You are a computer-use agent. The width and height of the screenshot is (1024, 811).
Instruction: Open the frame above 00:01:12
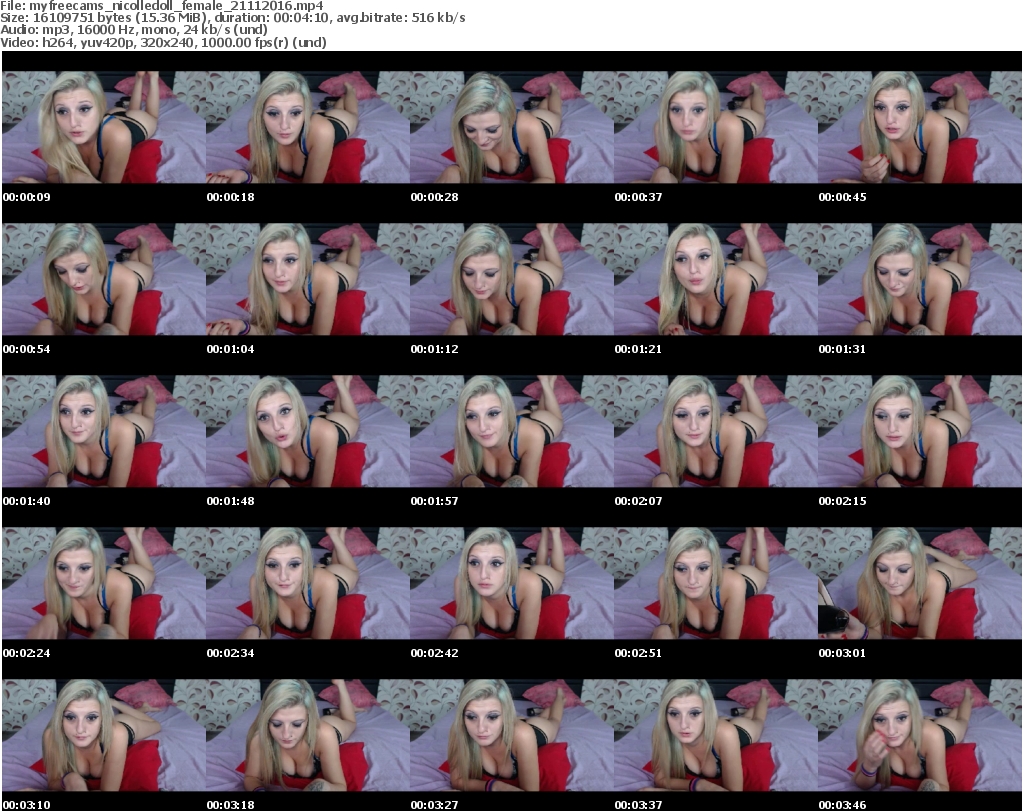tap(512, 279)
